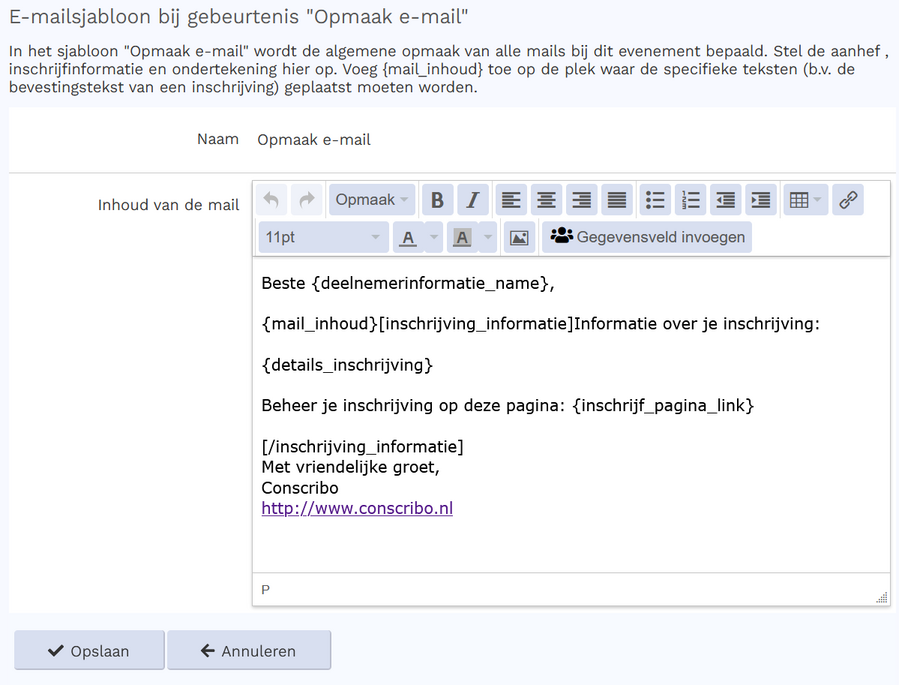Screen dimensions: 899x685
Task: Toggle bold formatting in the editor
Action: [437, 199]
